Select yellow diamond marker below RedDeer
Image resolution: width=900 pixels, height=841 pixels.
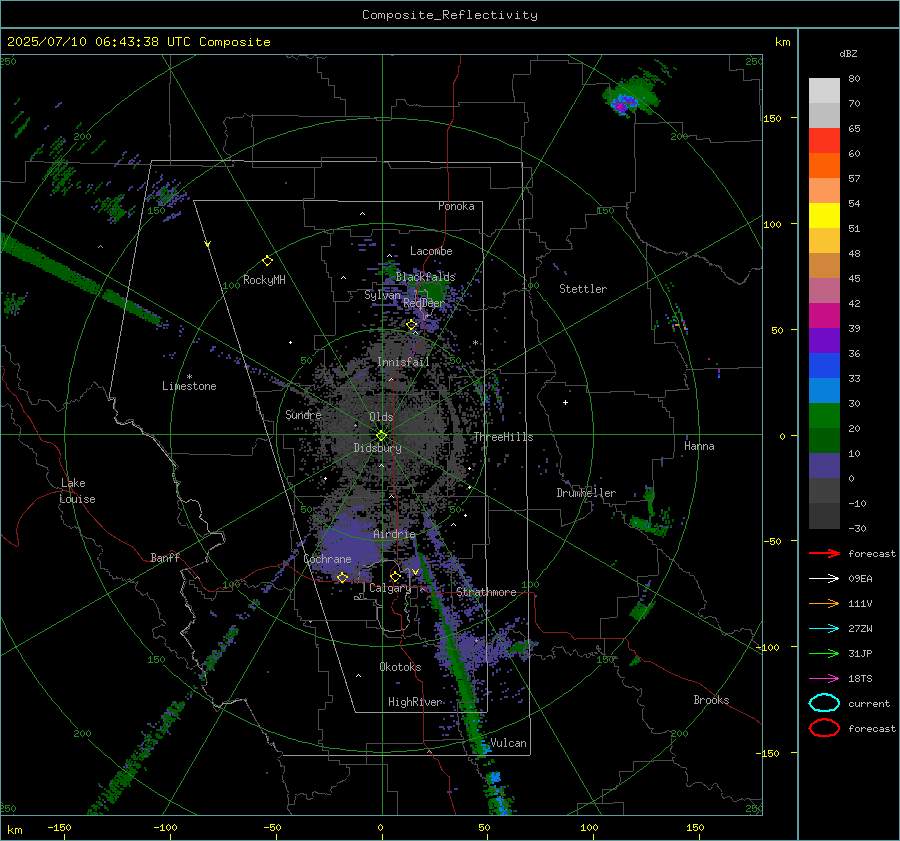click(411, 325)
